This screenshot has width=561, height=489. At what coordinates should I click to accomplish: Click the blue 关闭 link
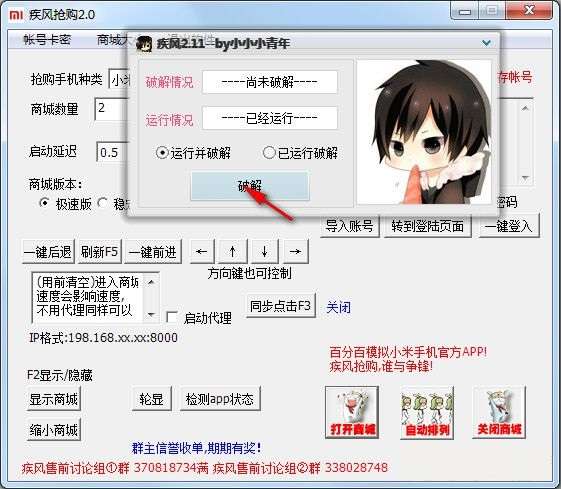pyautogui.click(x=338, y=307)
